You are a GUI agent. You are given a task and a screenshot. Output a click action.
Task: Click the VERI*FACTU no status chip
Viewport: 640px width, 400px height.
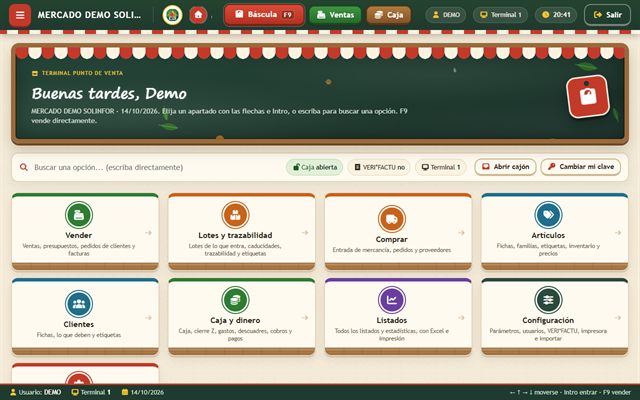pos(379,167)
